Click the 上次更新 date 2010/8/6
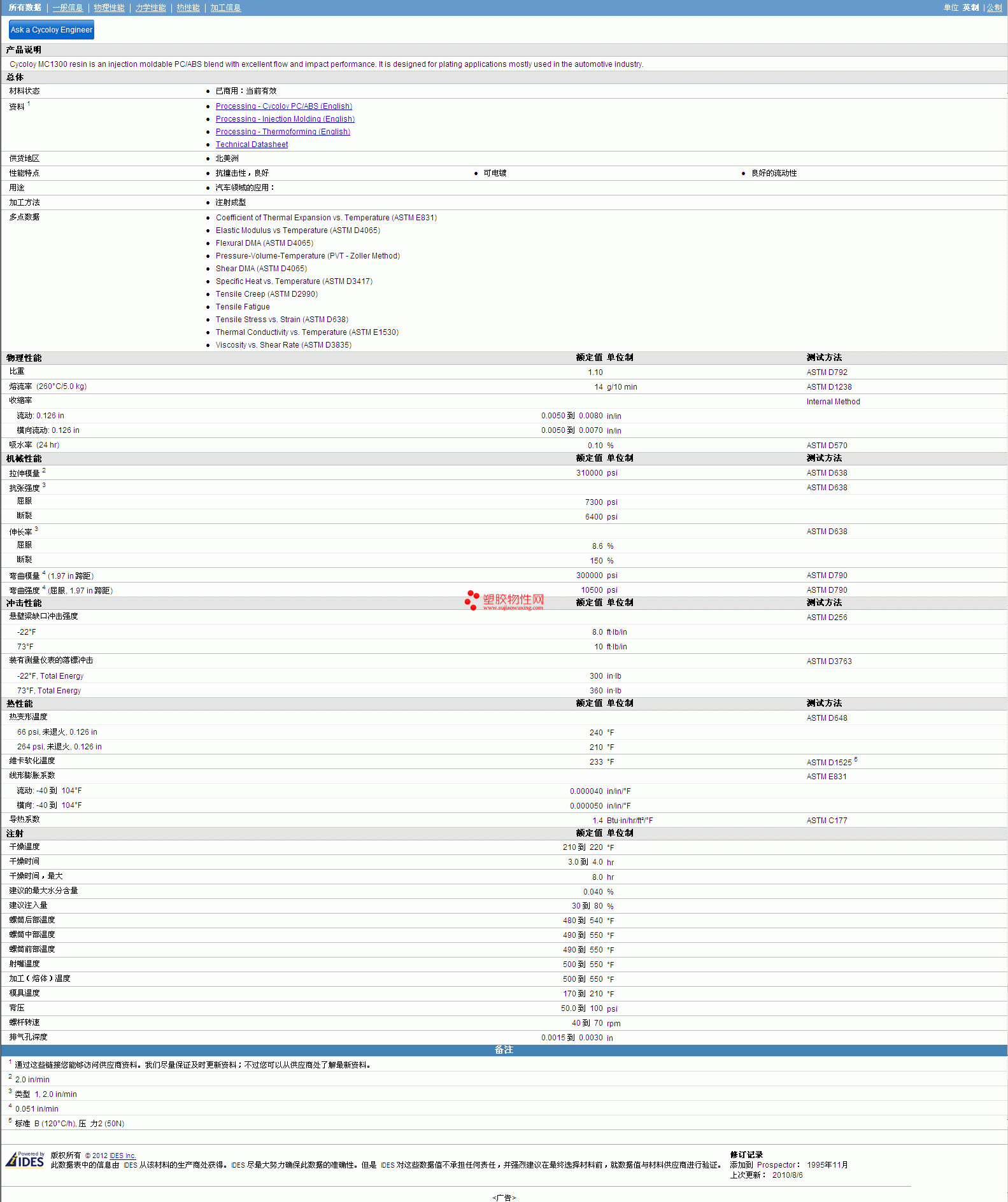Image resolution: width=1008 pixels, height=1202 pixels. [787, 1175]
